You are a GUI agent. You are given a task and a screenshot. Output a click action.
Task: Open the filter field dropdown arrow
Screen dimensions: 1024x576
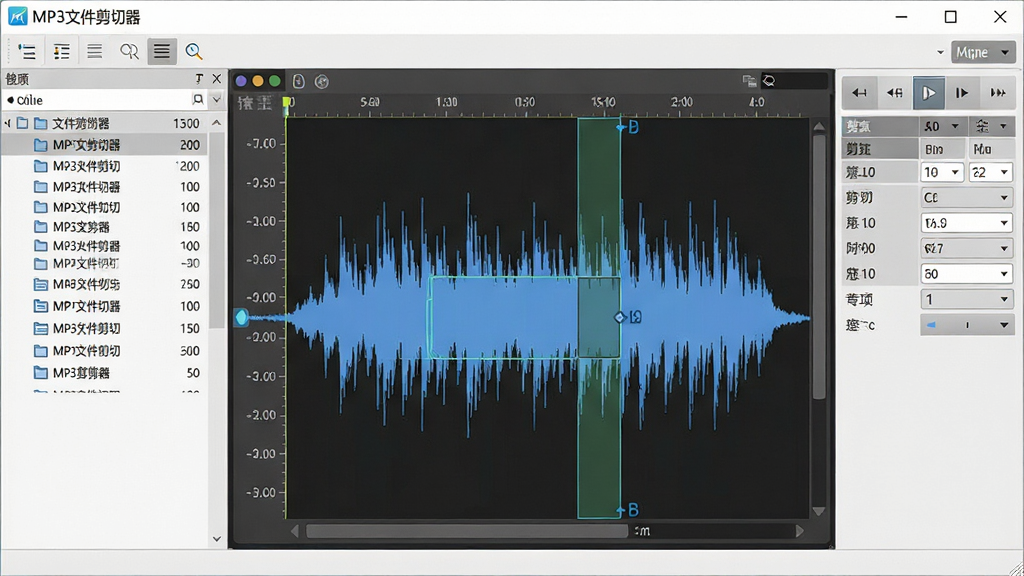pyautogui.click(x=217, y=100)
